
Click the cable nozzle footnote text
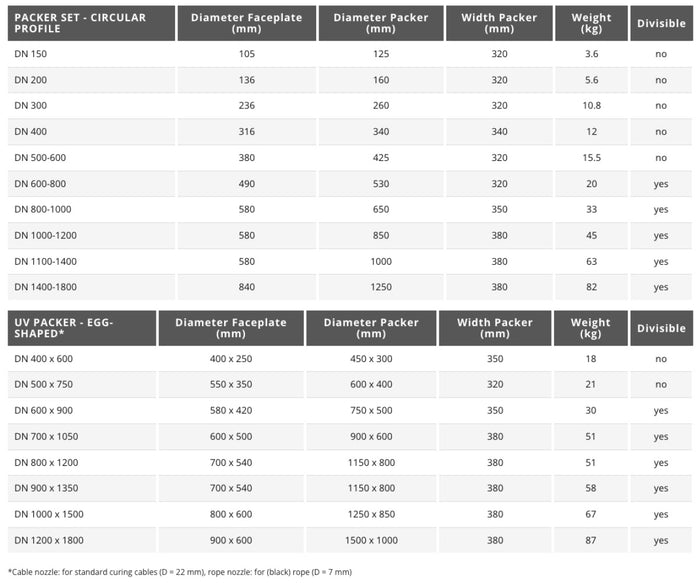tap(180, 572)
